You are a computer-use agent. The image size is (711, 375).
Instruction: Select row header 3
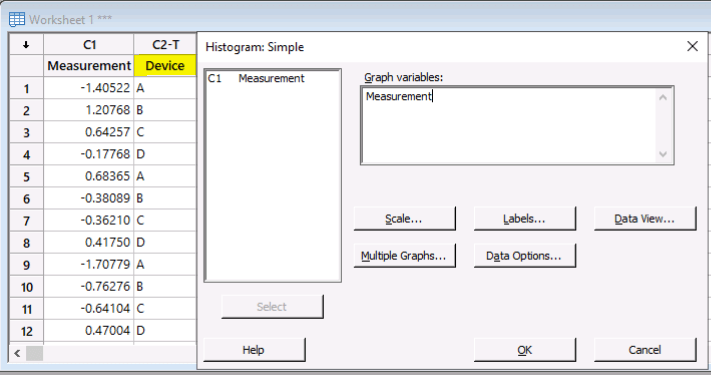(26, 132)
